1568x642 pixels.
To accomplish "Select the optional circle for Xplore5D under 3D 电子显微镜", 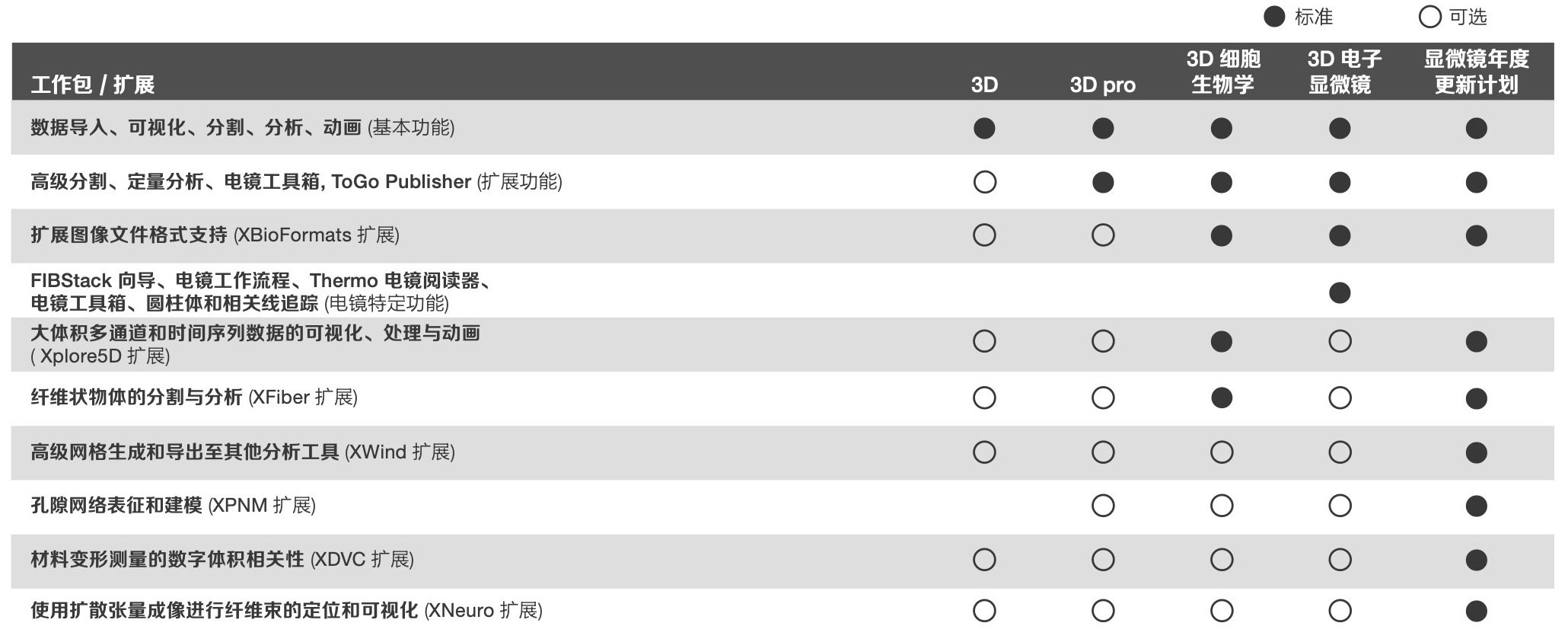I will pos(1340,341).
